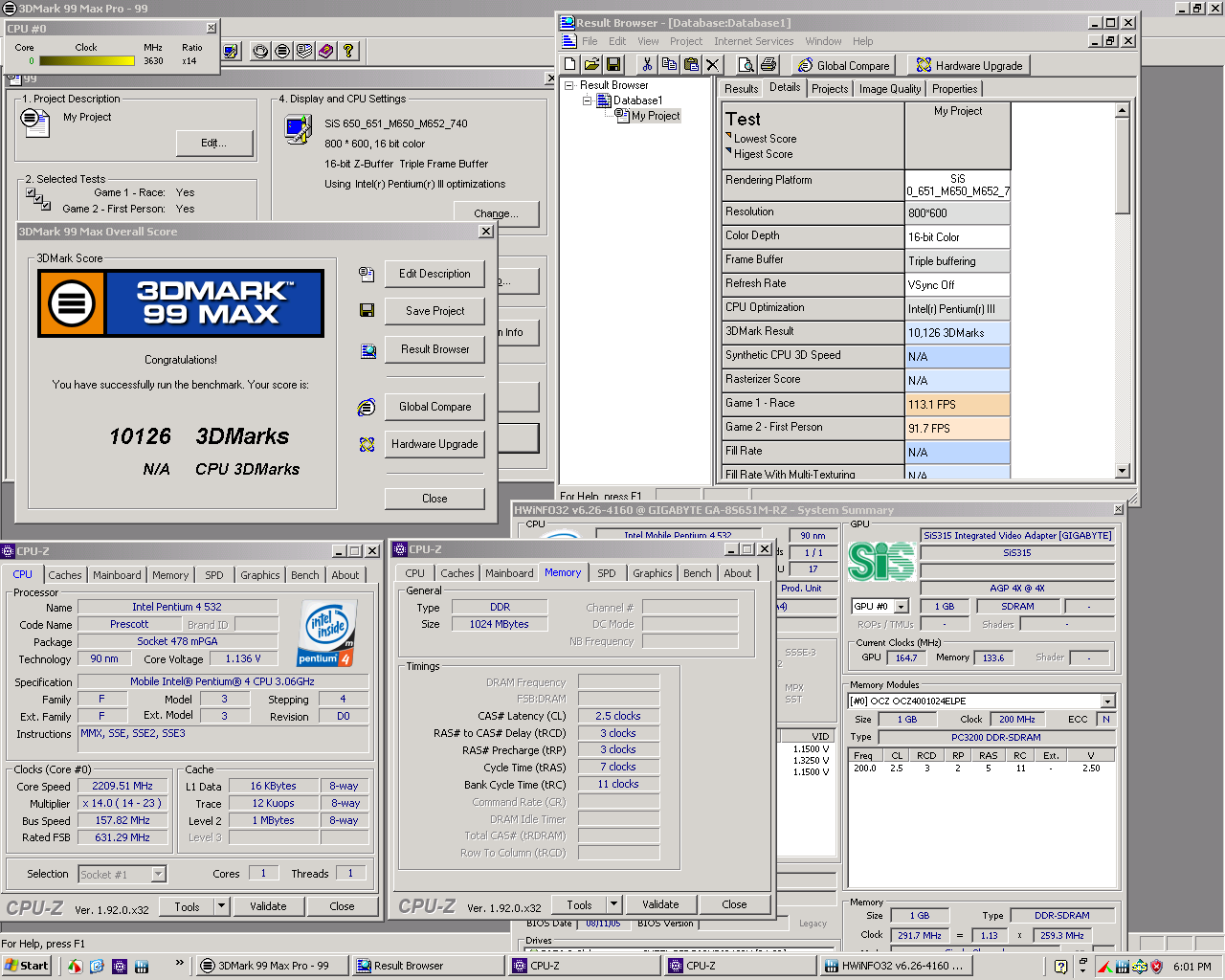The image size is (1225, 980).
Task: Click Validate in the left CPU-Z window
Action: click(268, 906)
